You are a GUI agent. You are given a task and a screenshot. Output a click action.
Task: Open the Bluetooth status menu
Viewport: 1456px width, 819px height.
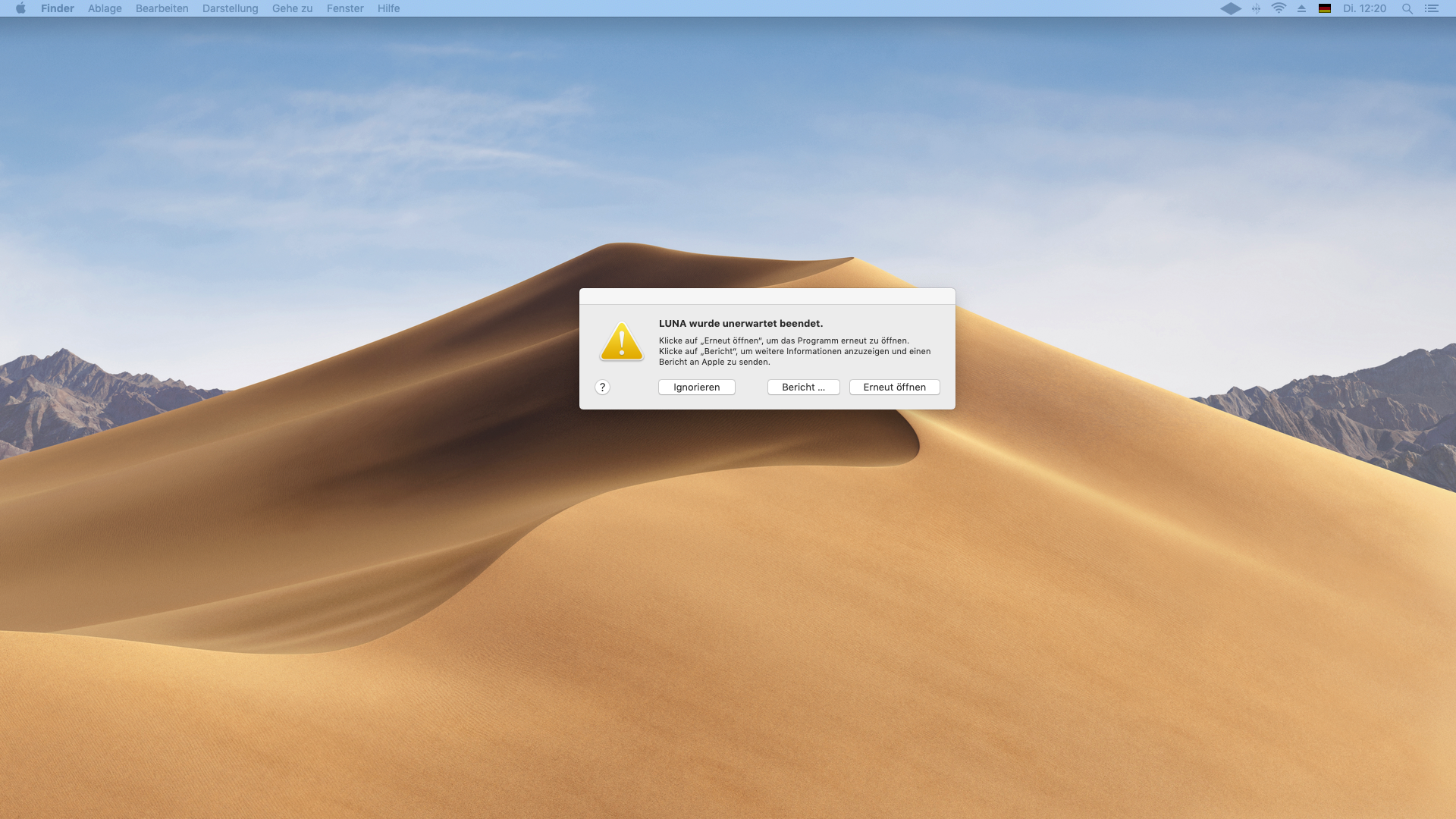click(1256, 8)
